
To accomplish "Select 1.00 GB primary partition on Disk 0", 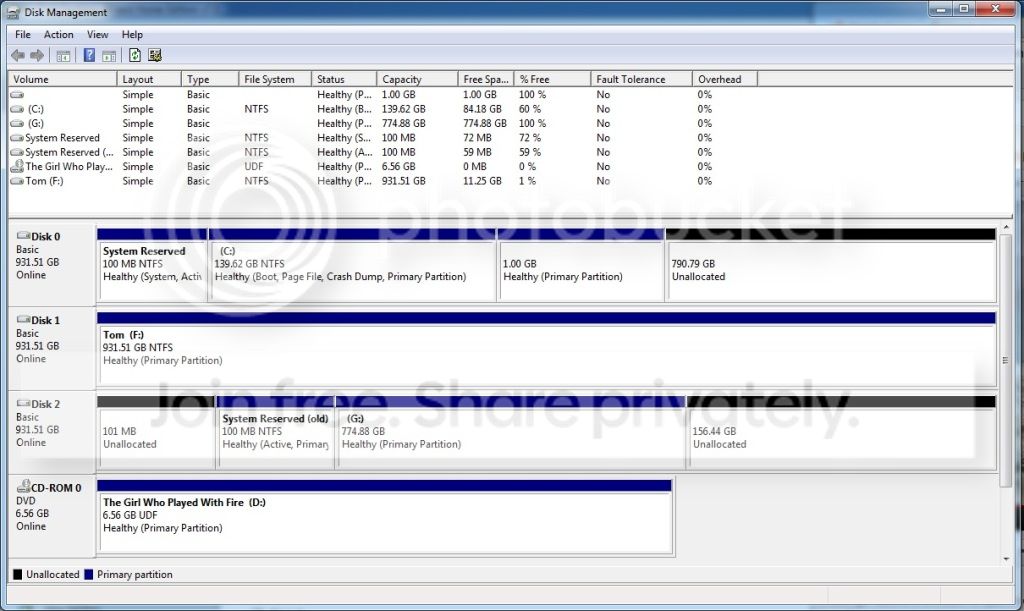I will pos(581,265).
